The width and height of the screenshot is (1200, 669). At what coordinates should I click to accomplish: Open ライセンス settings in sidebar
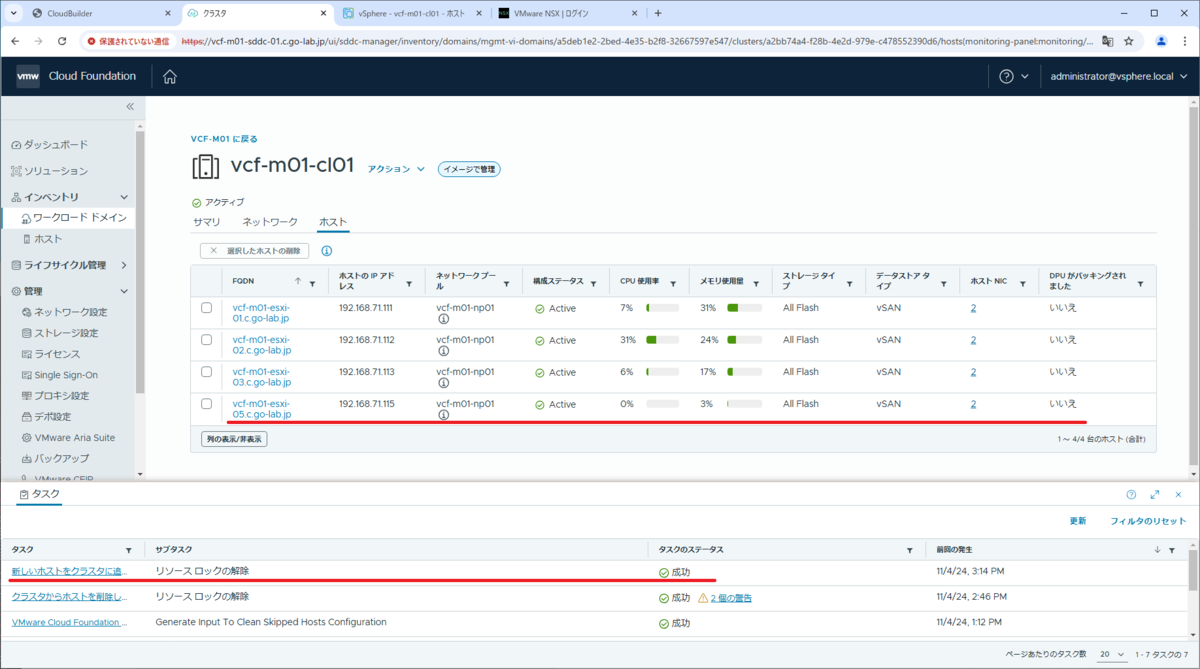click(x=57, y=354)
